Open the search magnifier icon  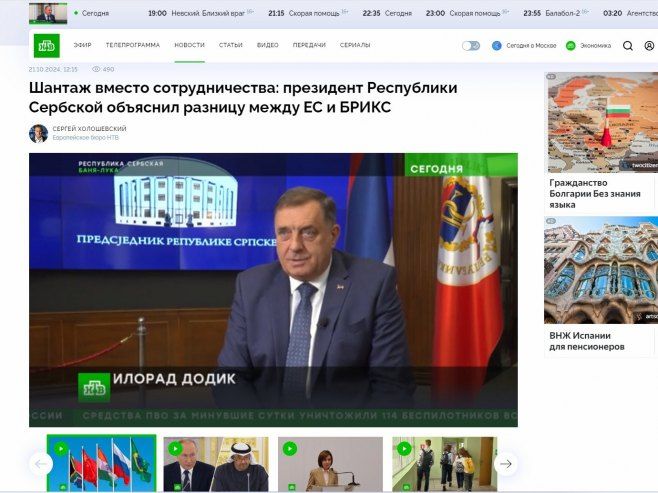pyautogui.click(x=628, y=46)
